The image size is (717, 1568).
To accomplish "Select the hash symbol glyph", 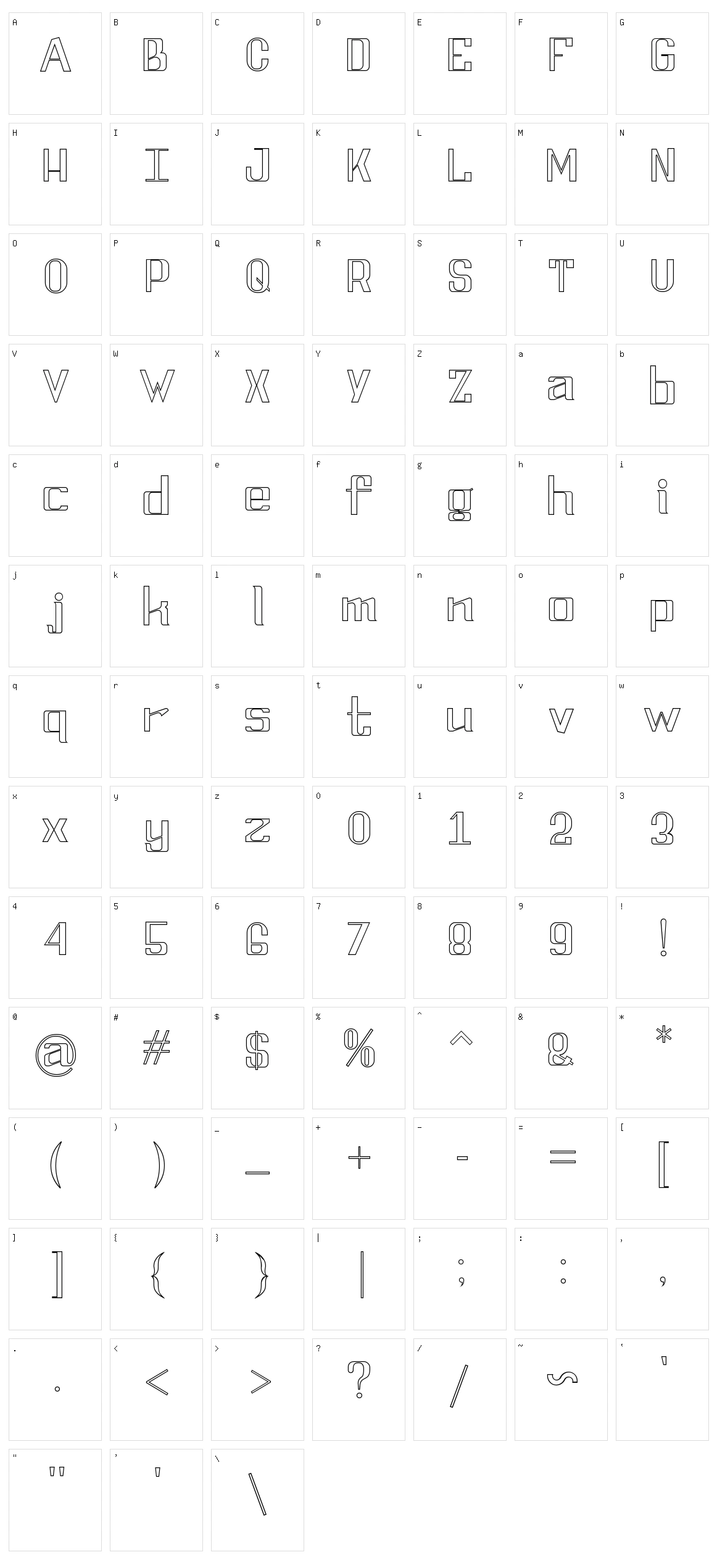I will 156,1048.
